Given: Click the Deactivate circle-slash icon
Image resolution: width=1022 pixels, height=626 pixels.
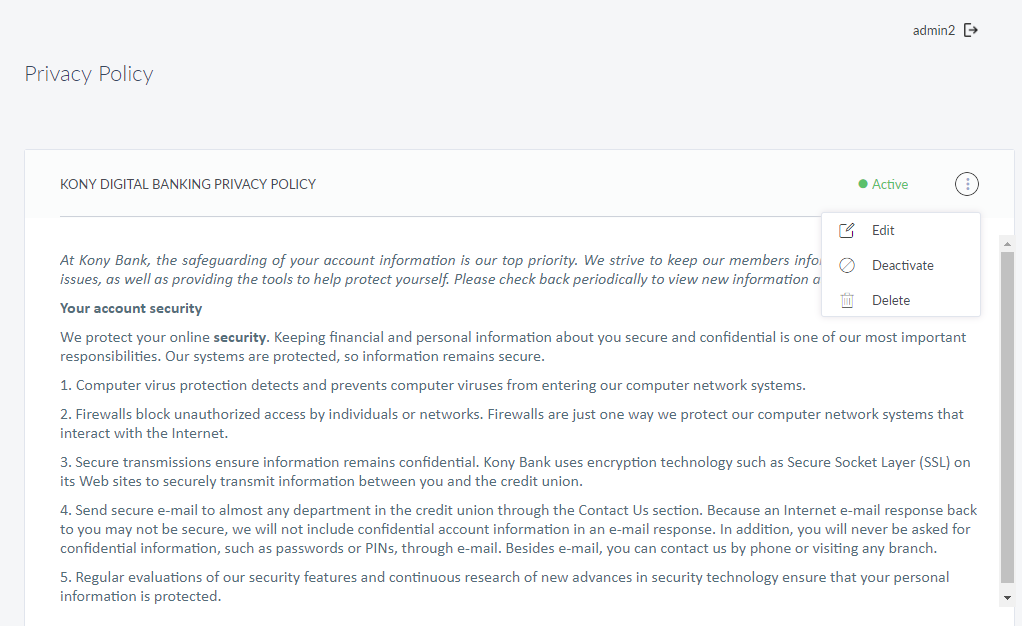Looking at the screenshot, I should [847, 266].
